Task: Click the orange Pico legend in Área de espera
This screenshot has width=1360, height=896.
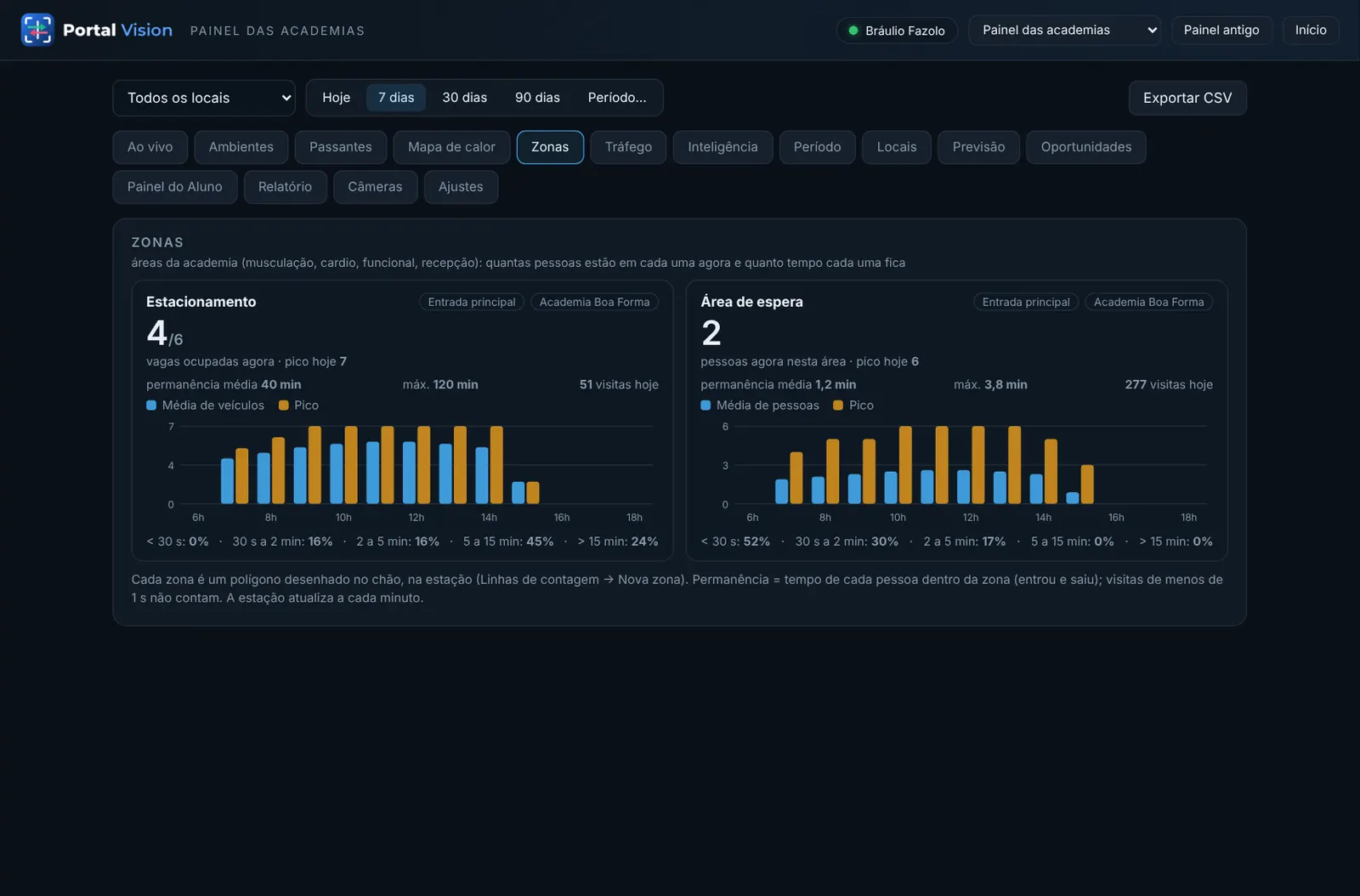Action: (x=853, y=405)
